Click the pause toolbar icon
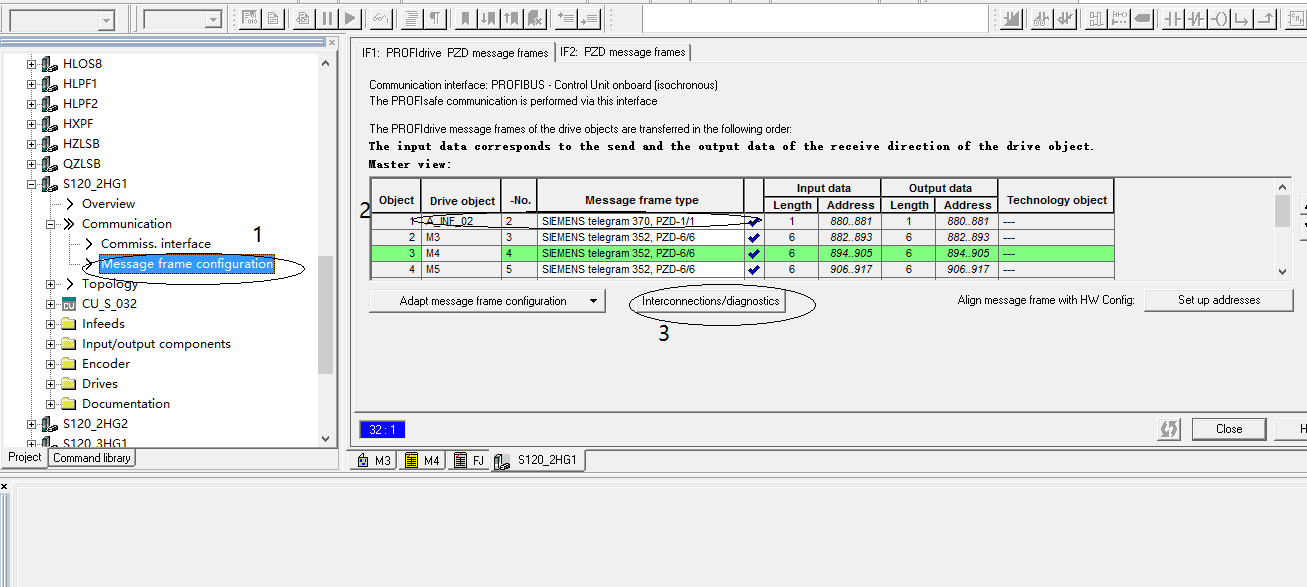1307x587 pixels. pos(327,18)
